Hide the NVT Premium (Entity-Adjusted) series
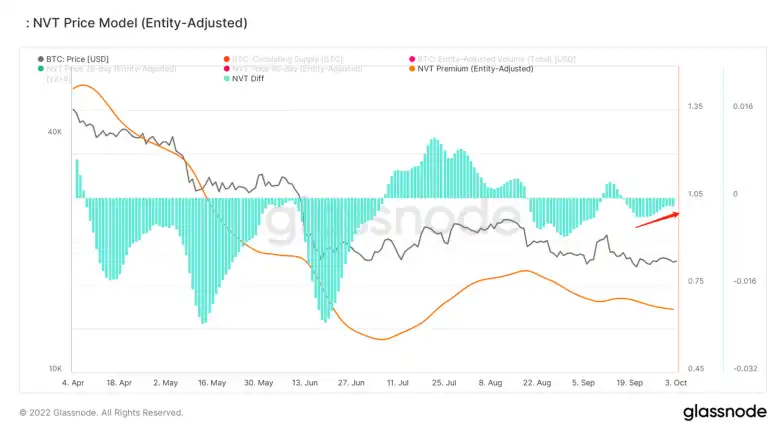Screen dimensions: 779x423 [x=471, y=69]
